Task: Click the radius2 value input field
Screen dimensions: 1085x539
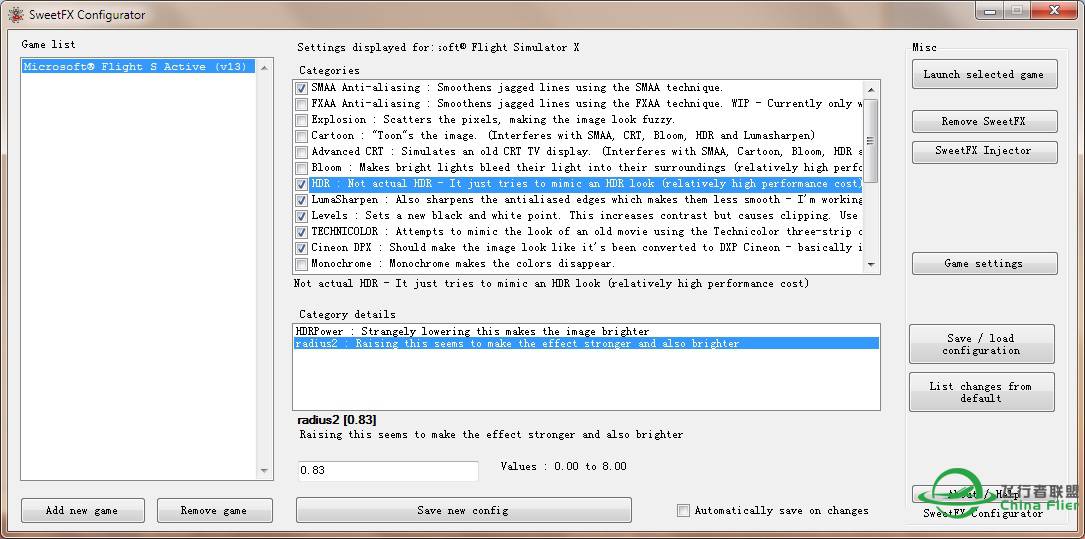Action: [x=388, y=470]
